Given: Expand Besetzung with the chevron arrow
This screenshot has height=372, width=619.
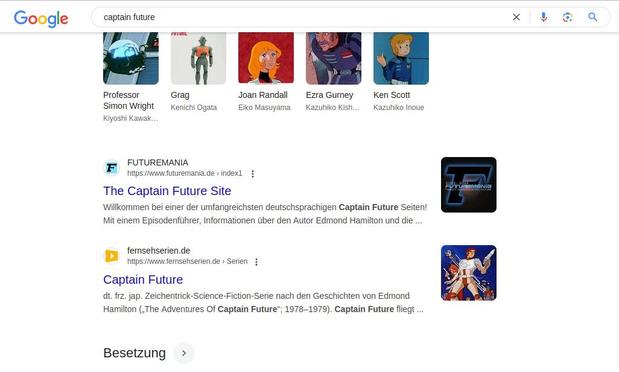Looking at the screenshot, I should 184,353.
